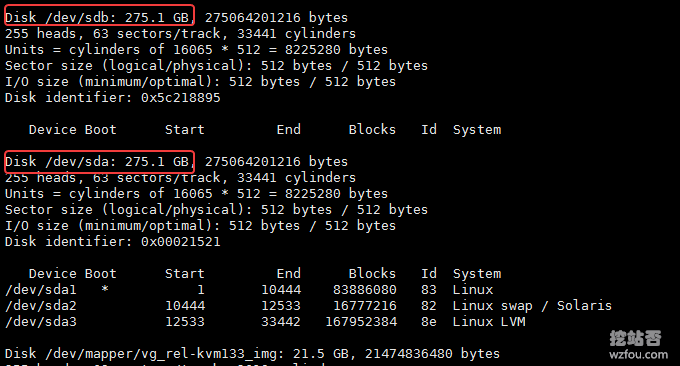This screenshot has height=366, width=680.
Task: Click Disk identifier 0x00021521 text
Action: (x=113, y=242)
